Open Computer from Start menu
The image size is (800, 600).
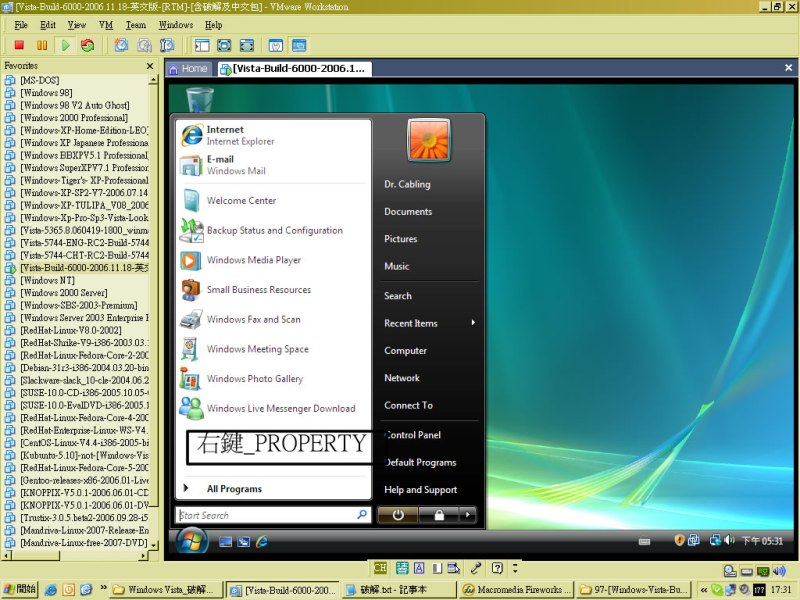406,351
